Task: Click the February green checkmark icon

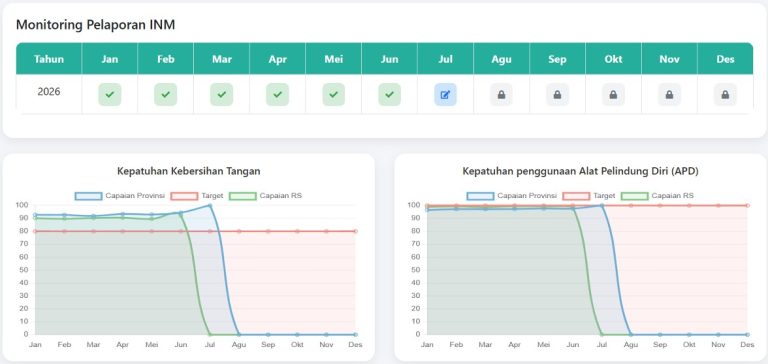Action: (x=166, y=95)
